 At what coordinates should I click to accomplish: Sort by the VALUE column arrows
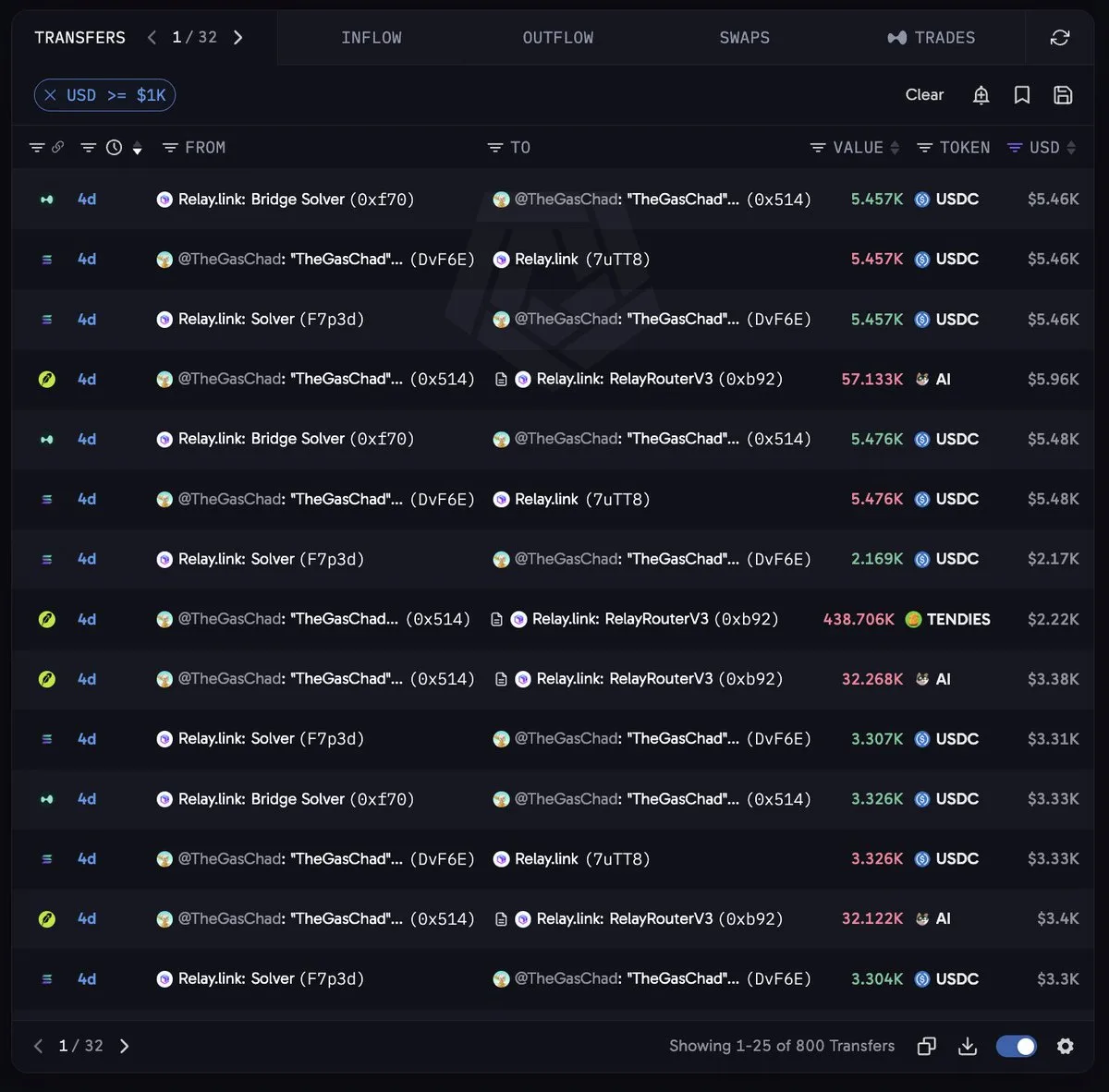(895, 148)
